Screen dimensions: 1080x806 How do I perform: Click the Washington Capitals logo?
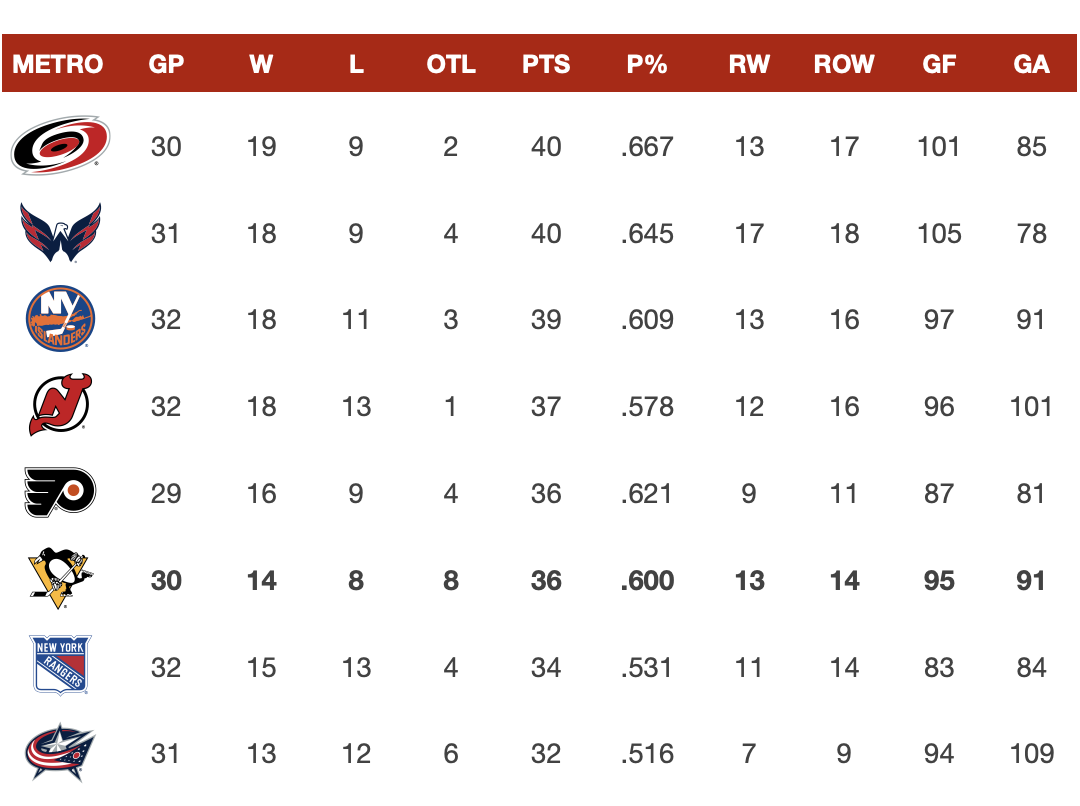(x=60, y=233)
